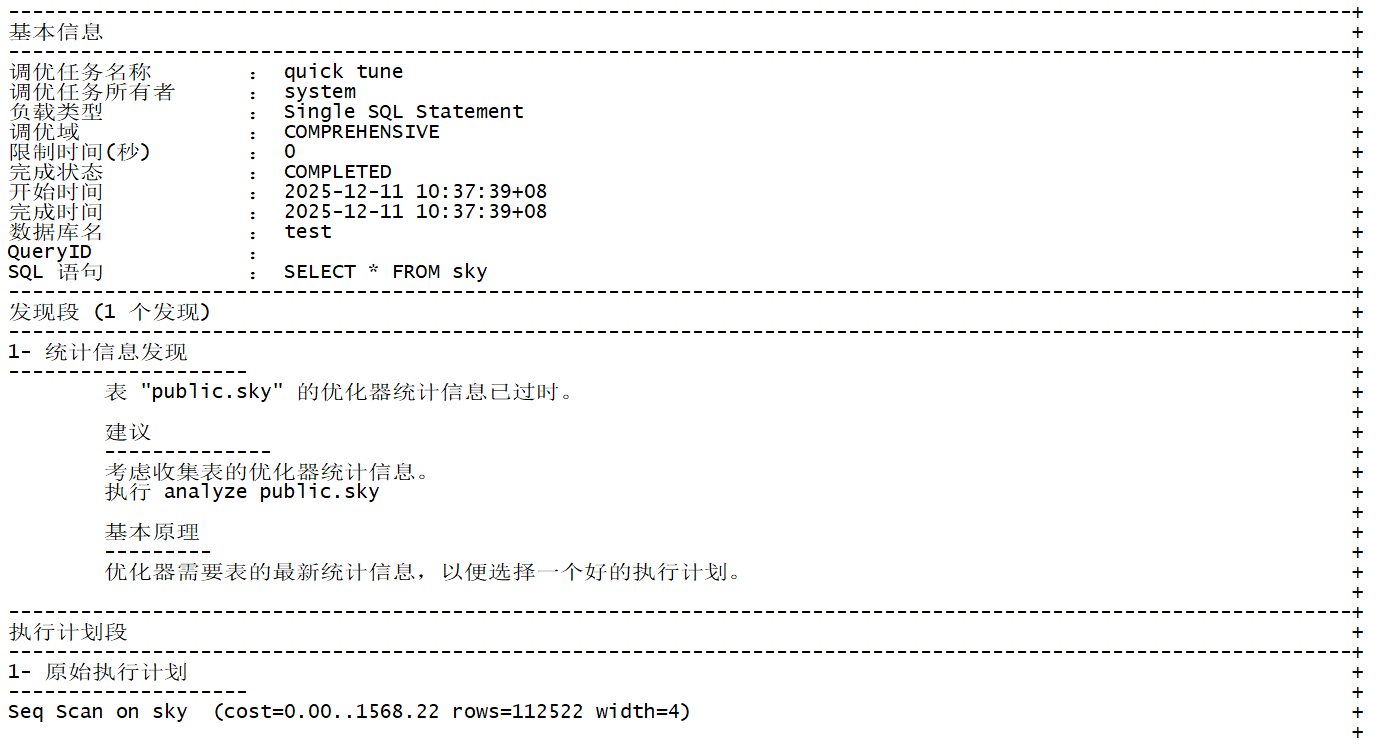Click the QueryID label

(x=49, y=252)
